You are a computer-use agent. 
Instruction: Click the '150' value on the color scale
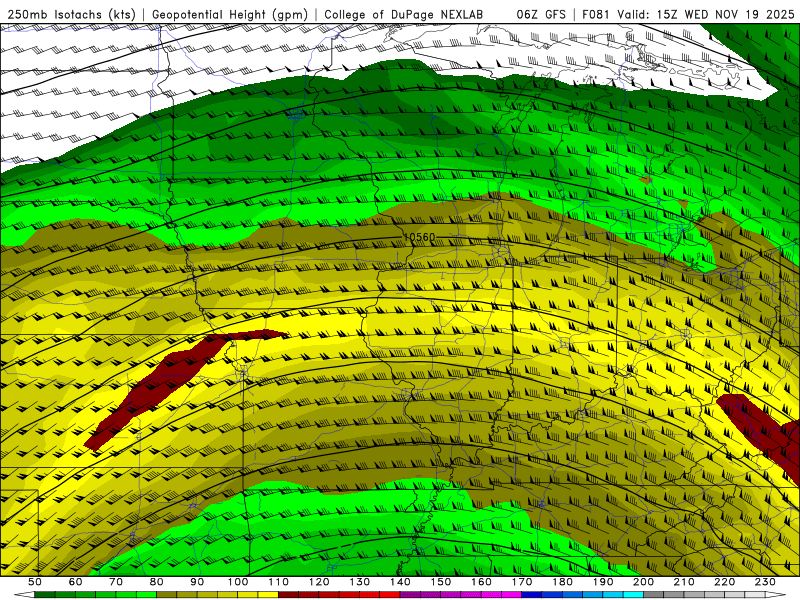pos(441,582)
